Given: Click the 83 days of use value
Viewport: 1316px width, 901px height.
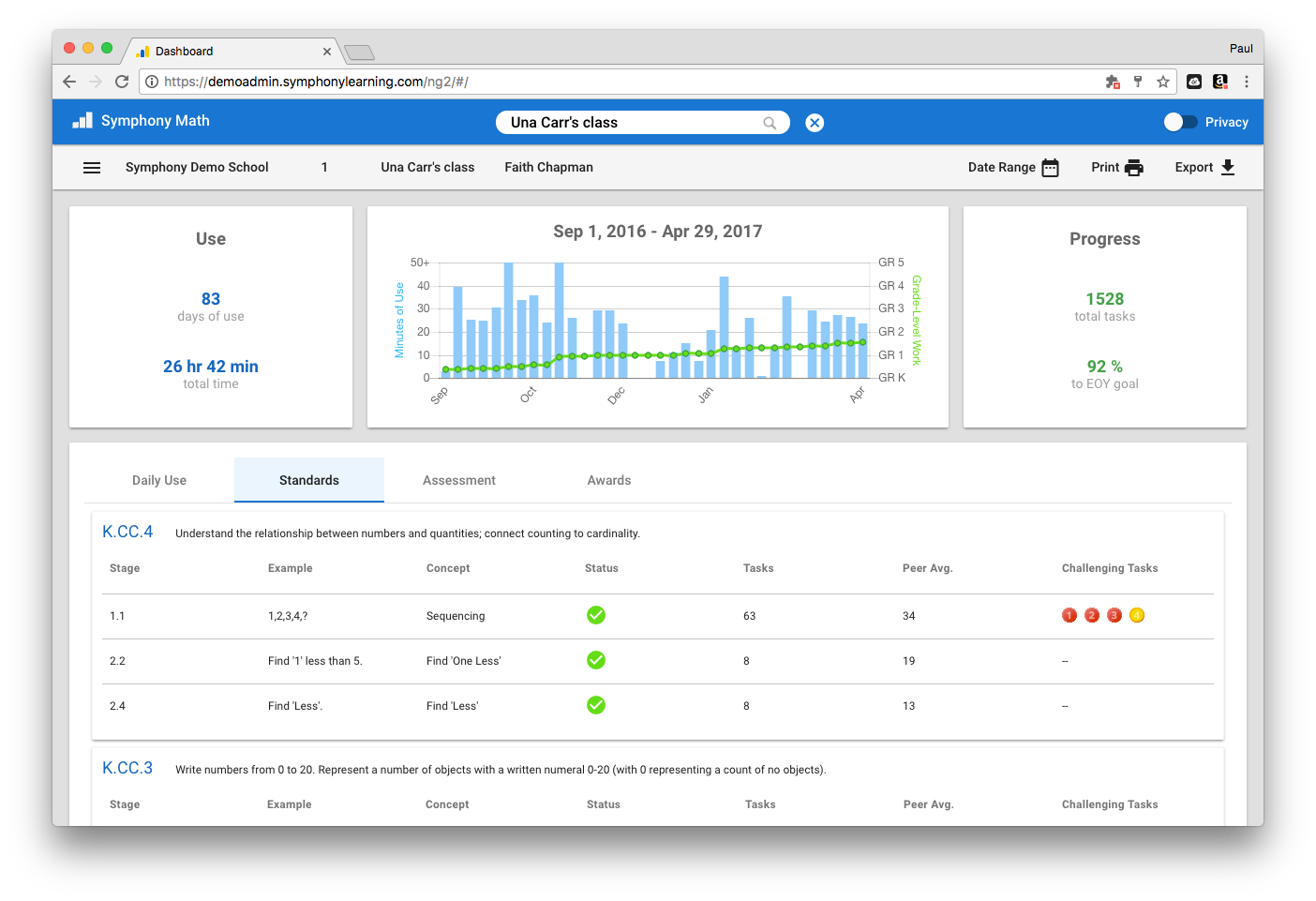Looking at the screenshot, I should (211, 299).
